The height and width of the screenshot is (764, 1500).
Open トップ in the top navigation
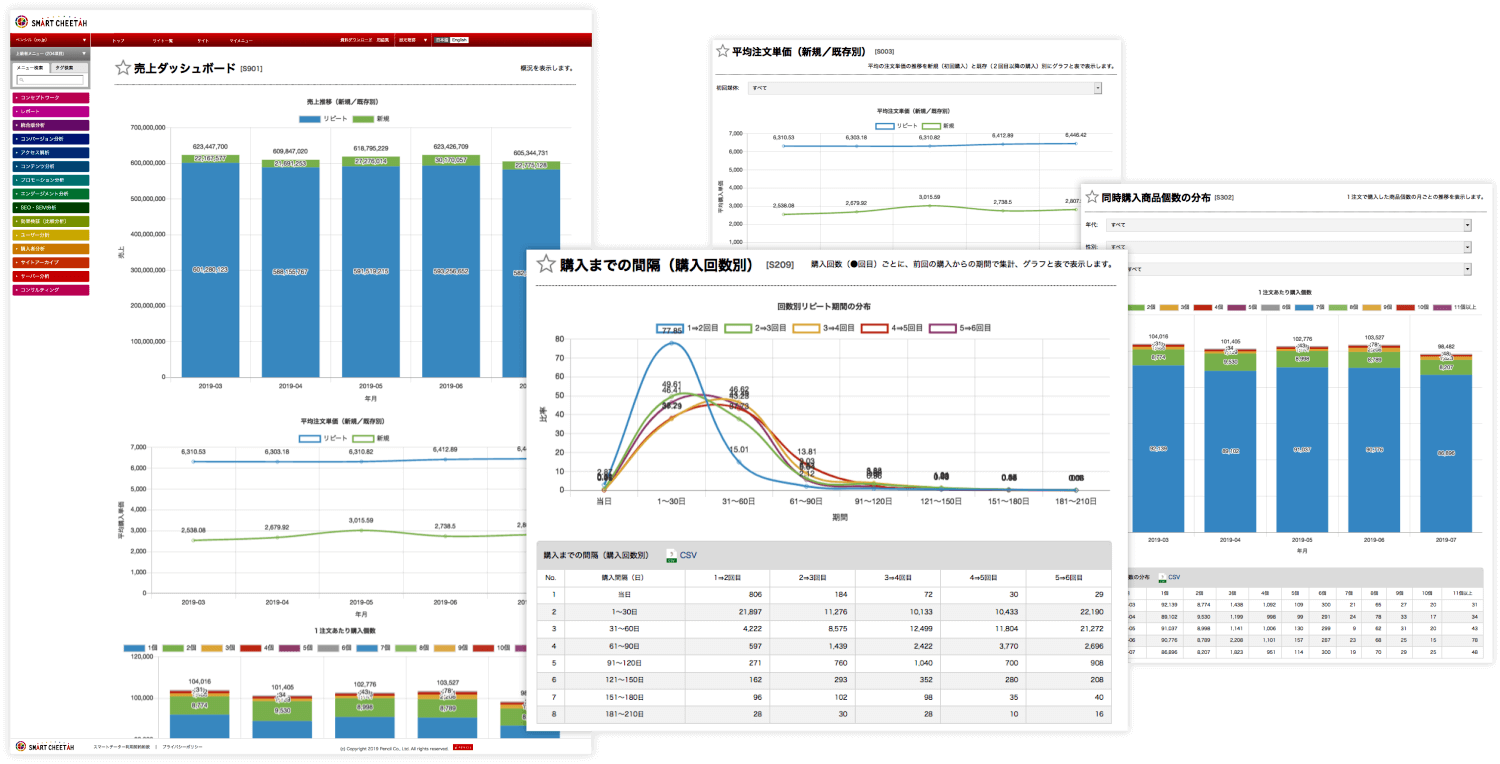click(119, 40)
